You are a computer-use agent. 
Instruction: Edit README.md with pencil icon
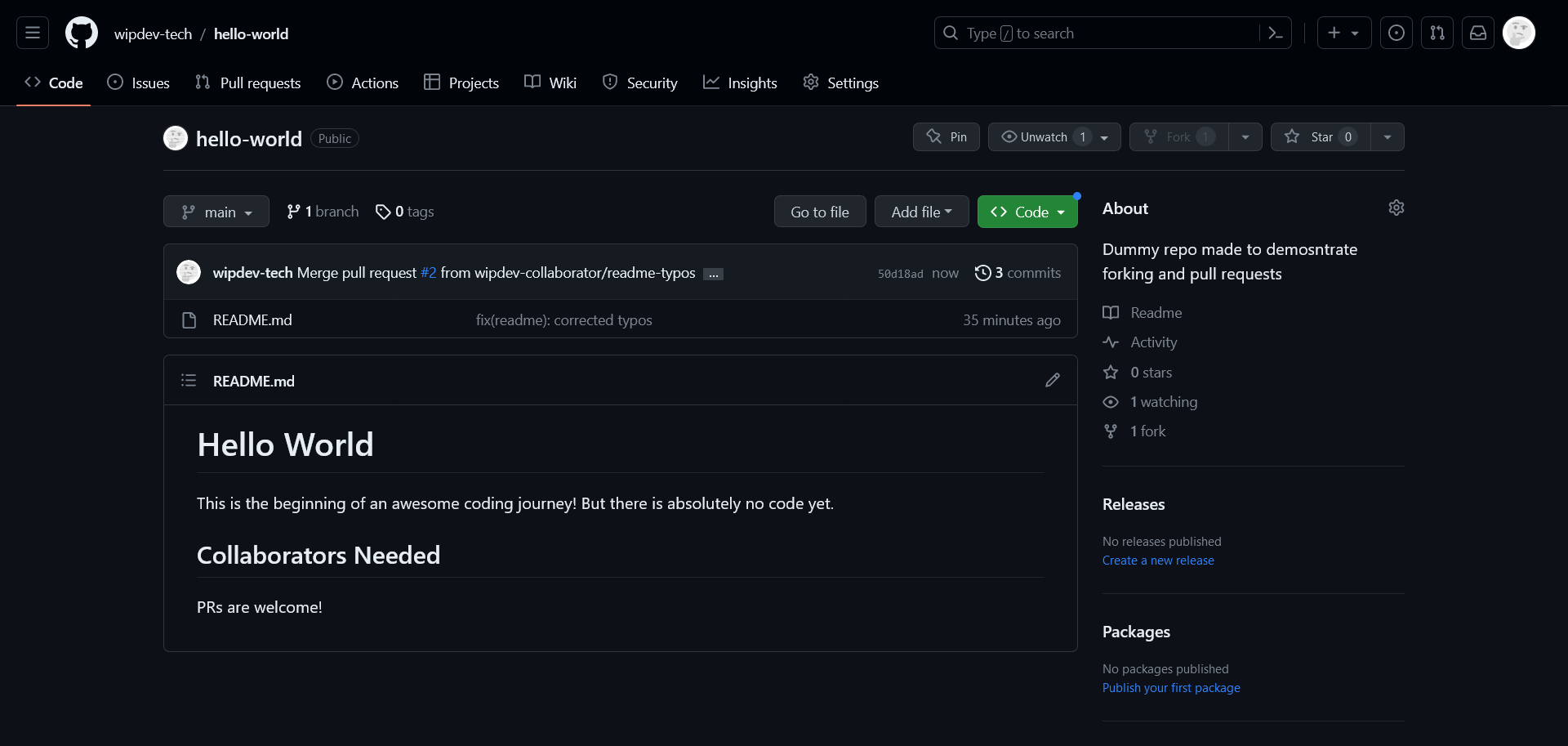pos(1053,380)
